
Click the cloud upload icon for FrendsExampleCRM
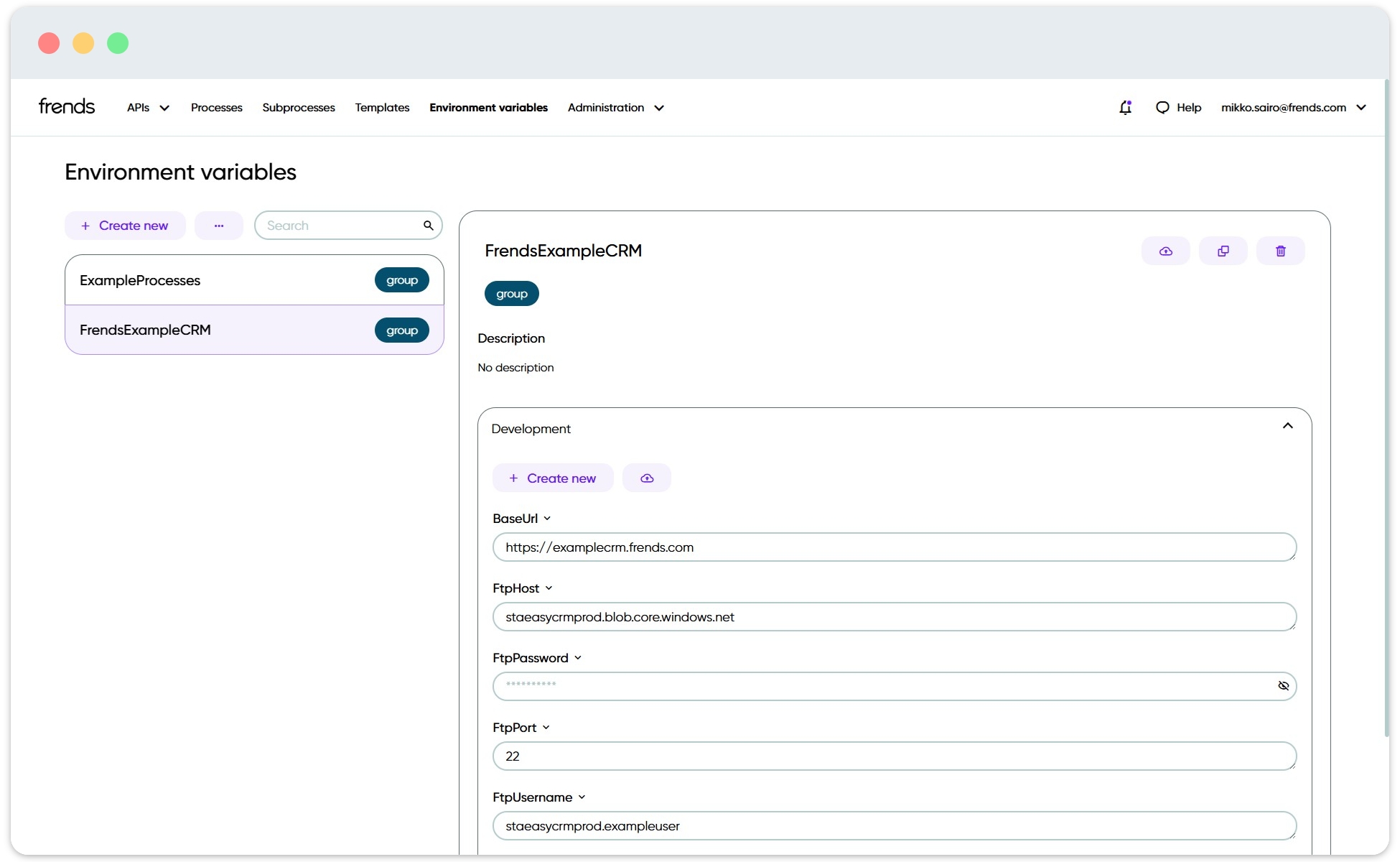[x=1165, y=251]
